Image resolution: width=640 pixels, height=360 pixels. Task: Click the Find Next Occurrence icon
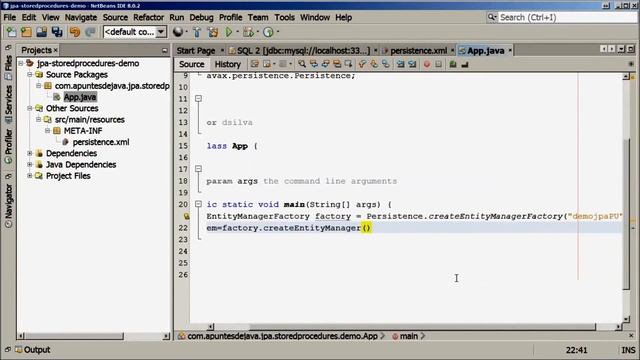[325, 64]
